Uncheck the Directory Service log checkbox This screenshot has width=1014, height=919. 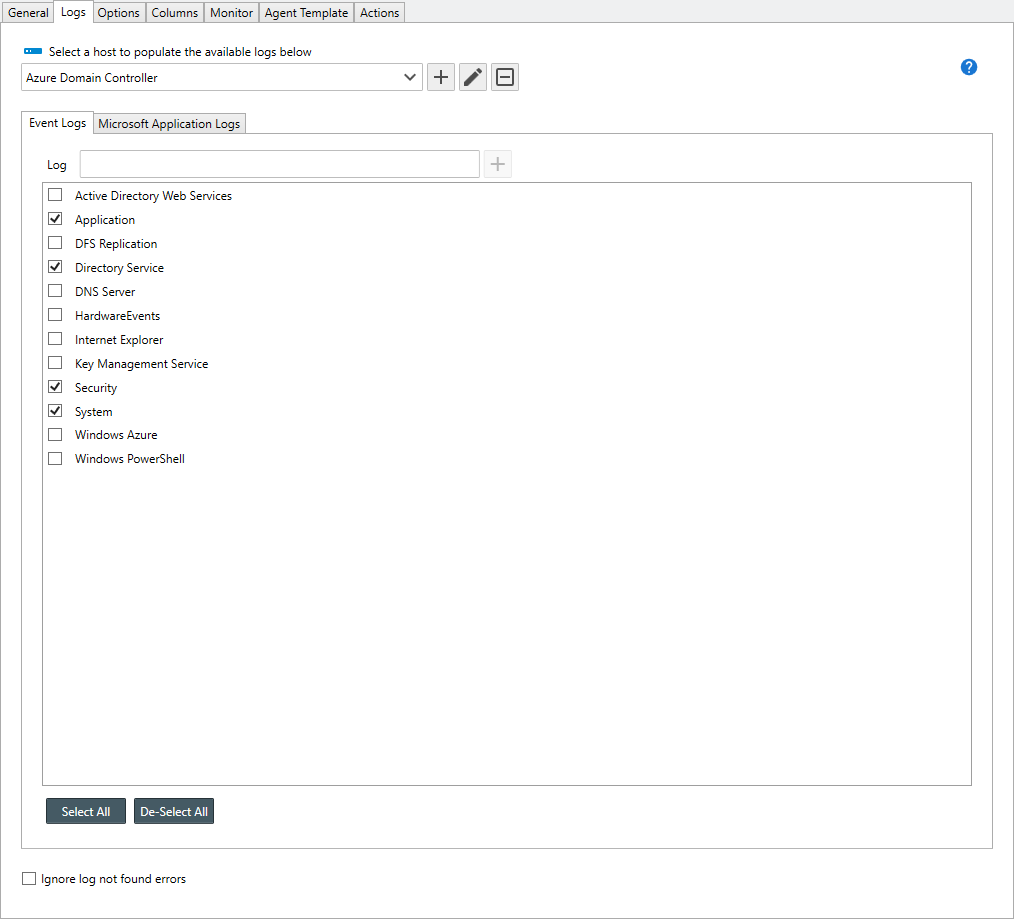55,267
